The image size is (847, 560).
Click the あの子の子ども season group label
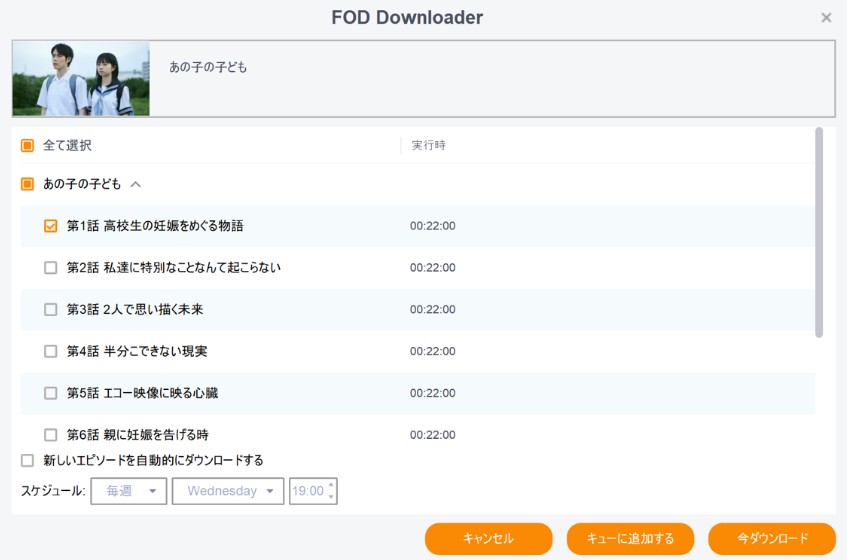pyautogui.click(x=82, y=184)
